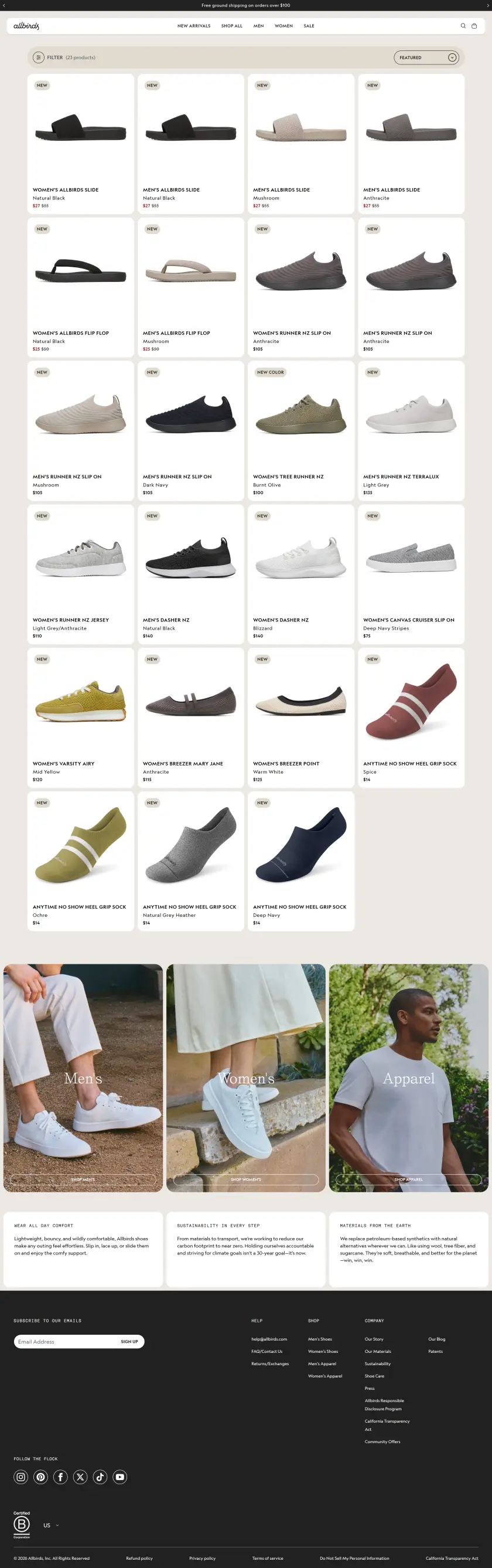This screenshot has height=1568, width=492.
Task: Open the Instagram social icon
Action: click(x=20, y=1477)
